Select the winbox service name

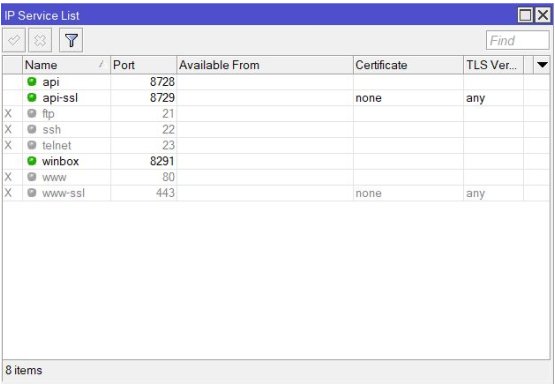(60, 161)
